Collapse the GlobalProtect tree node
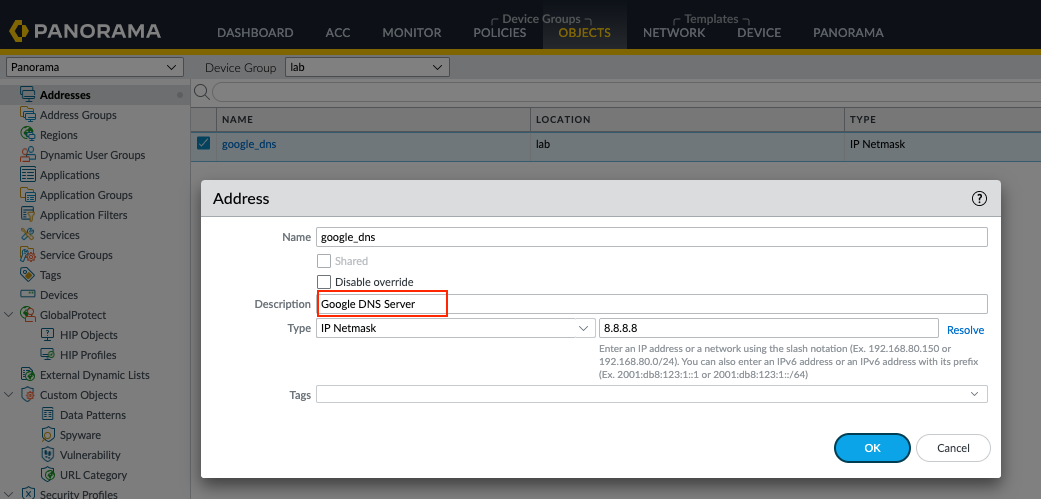The width and height of the screenshot is (1041, 499). point(9,314)
